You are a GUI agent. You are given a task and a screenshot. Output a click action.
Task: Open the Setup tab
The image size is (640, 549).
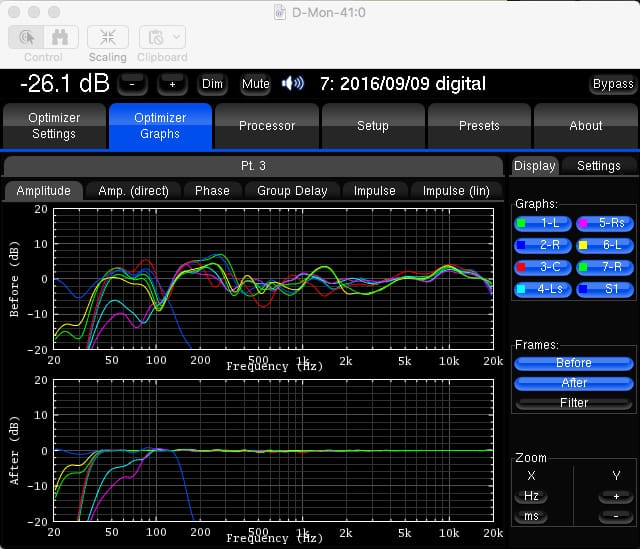coord(373,126)
